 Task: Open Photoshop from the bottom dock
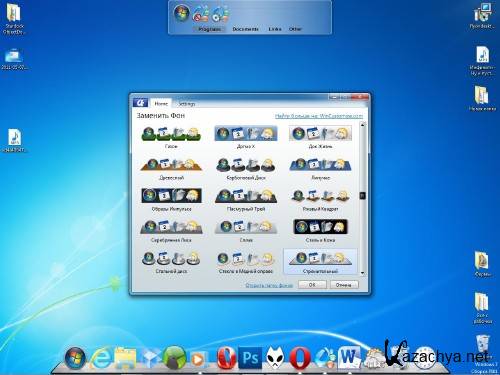pyautogui.click(x=250, y=358)
